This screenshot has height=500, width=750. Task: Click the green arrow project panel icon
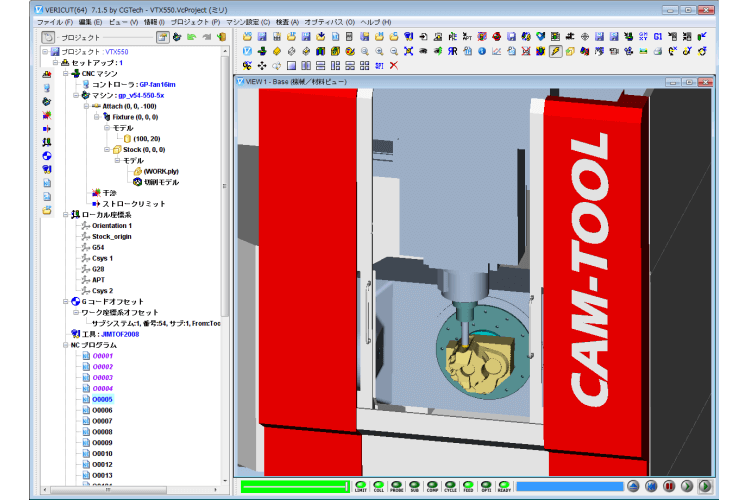[x=192, y=37]
